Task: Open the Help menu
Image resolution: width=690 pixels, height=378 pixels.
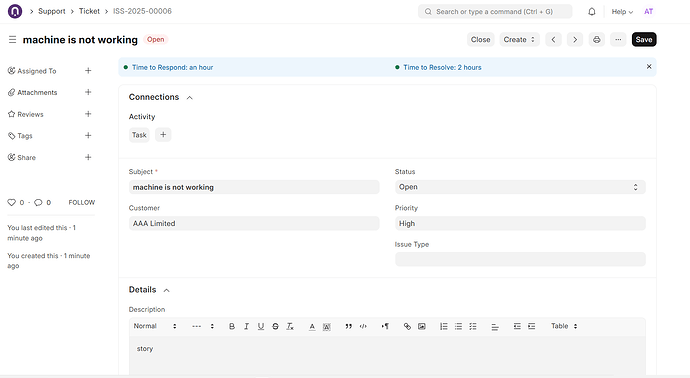Action: tap(622, 12)
